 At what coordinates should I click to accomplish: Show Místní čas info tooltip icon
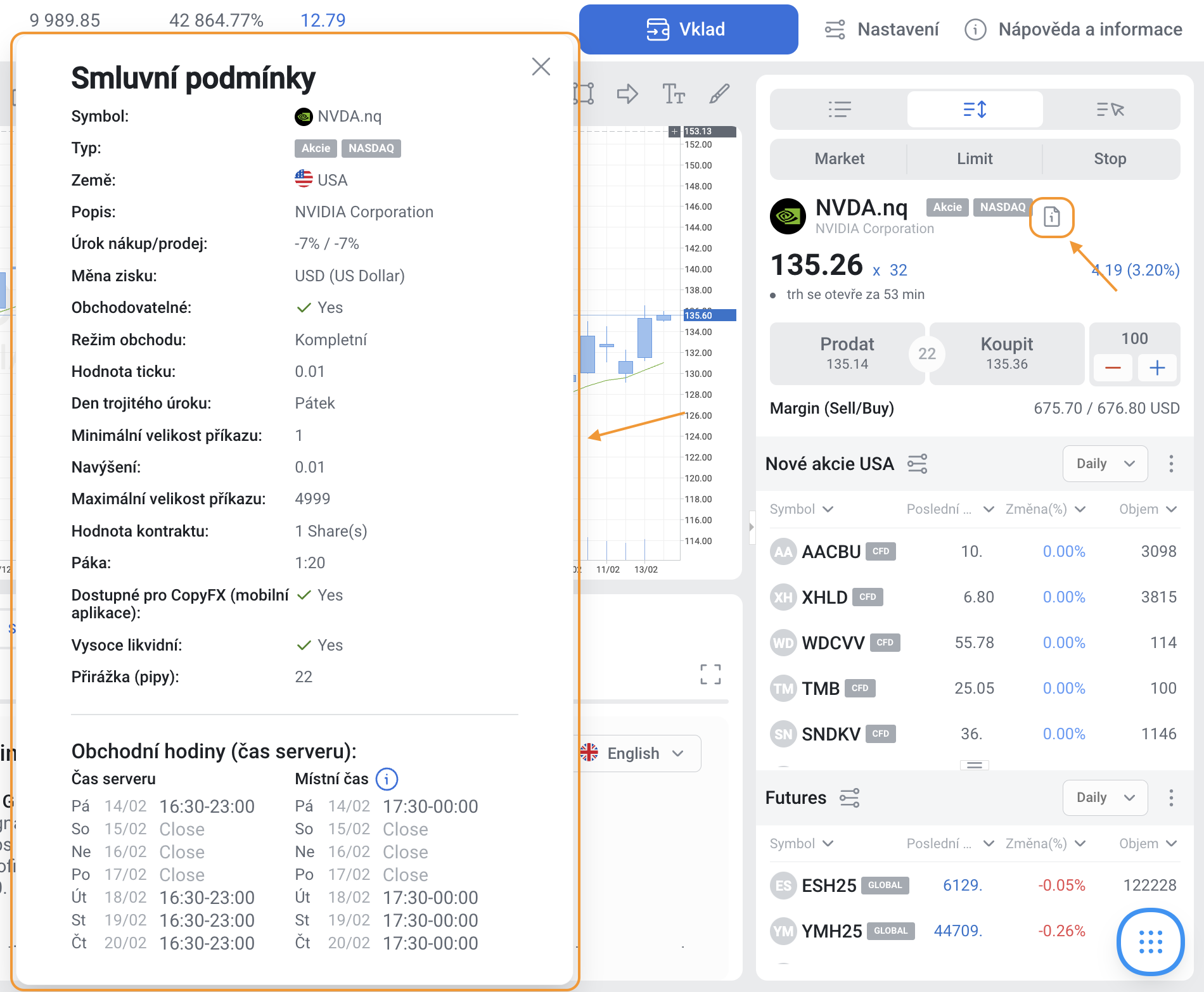(387, 779)
